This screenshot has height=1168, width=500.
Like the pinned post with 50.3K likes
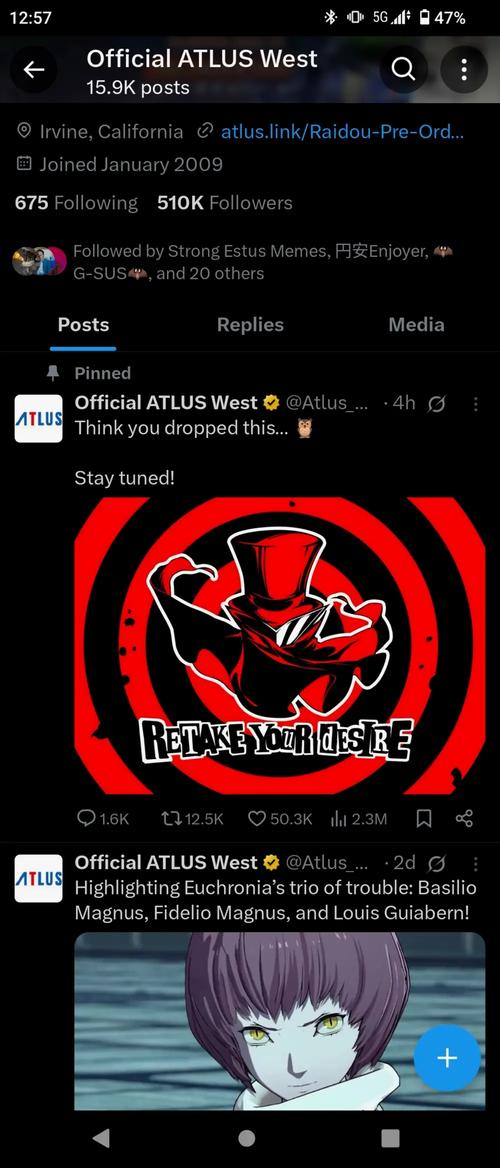[x=279, y=819]
